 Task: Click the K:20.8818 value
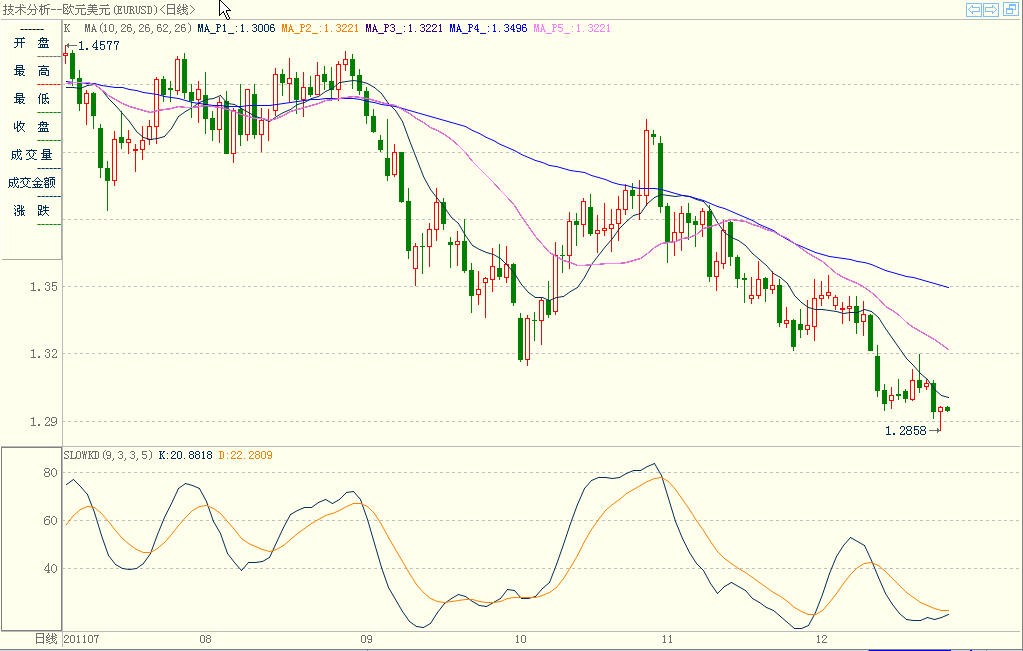pos(185,455)
